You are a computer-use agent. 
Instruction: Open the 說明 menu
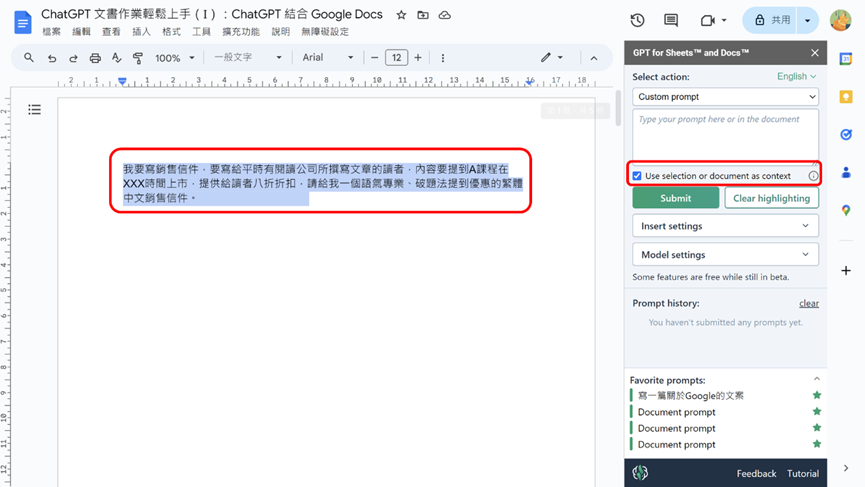click(280, 32)
